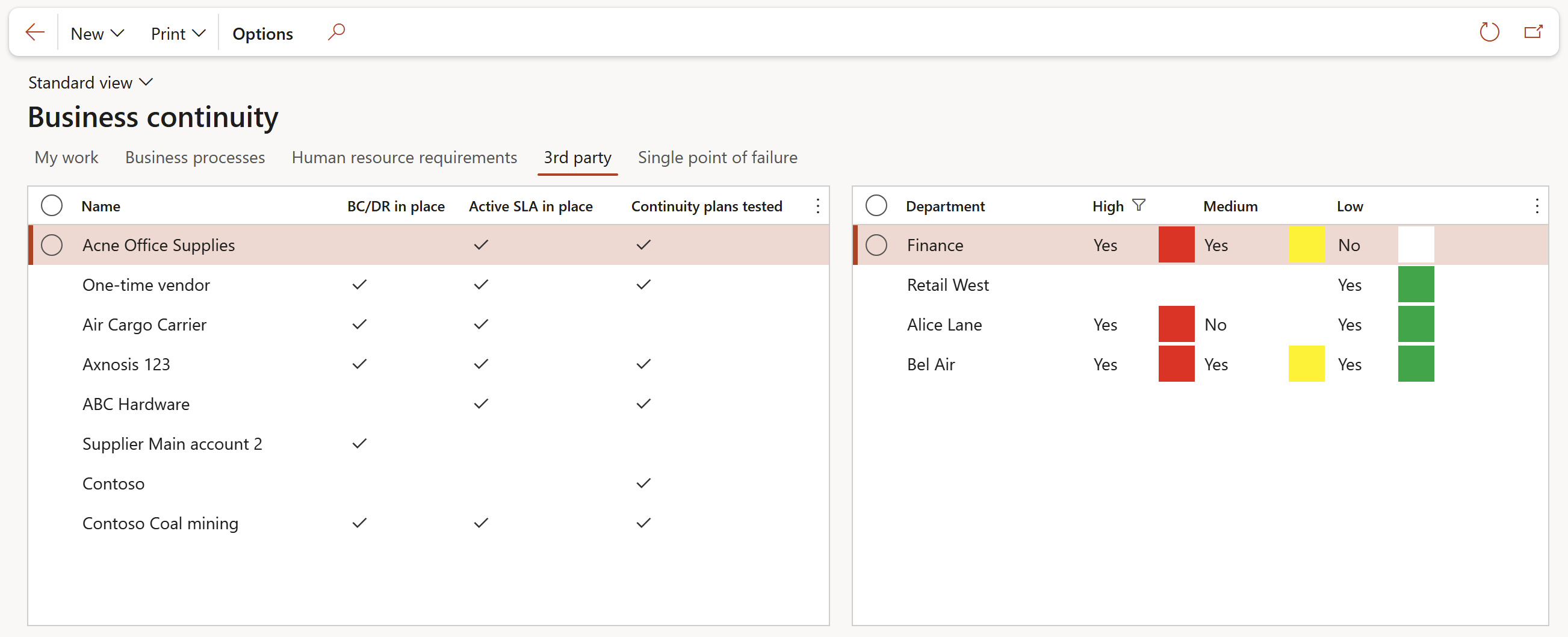Click the filter icon on High column
1568x637 pixels.
(1138, 205)
